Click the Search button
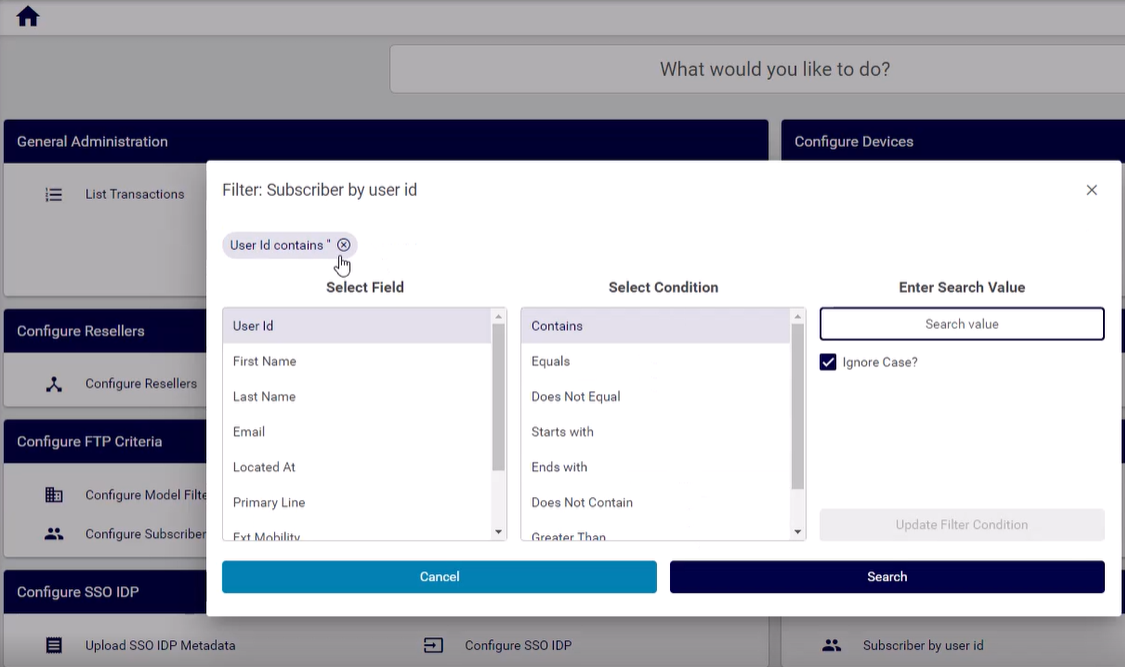 pyautogui.click(x=886, y=577)
